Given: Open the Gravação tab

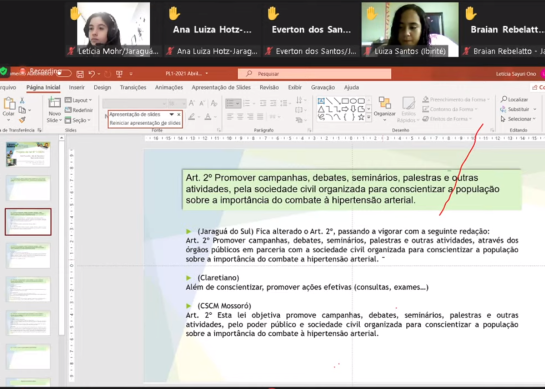Looking at the screenshot, I should pos(323,87).
